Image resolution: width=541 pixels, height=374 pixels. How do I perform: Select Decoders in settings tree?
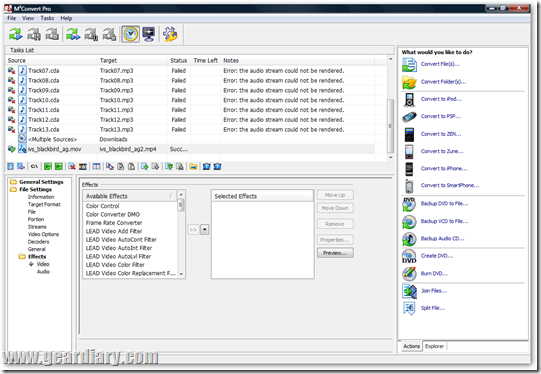pos(38,242)
